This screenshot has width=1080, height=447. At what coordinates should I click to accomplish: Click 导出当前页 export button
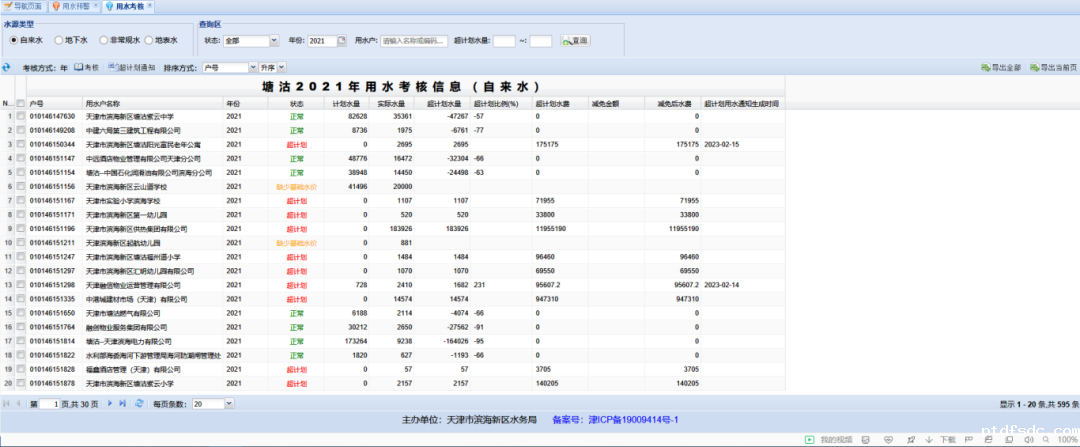tap(1054, 68)
